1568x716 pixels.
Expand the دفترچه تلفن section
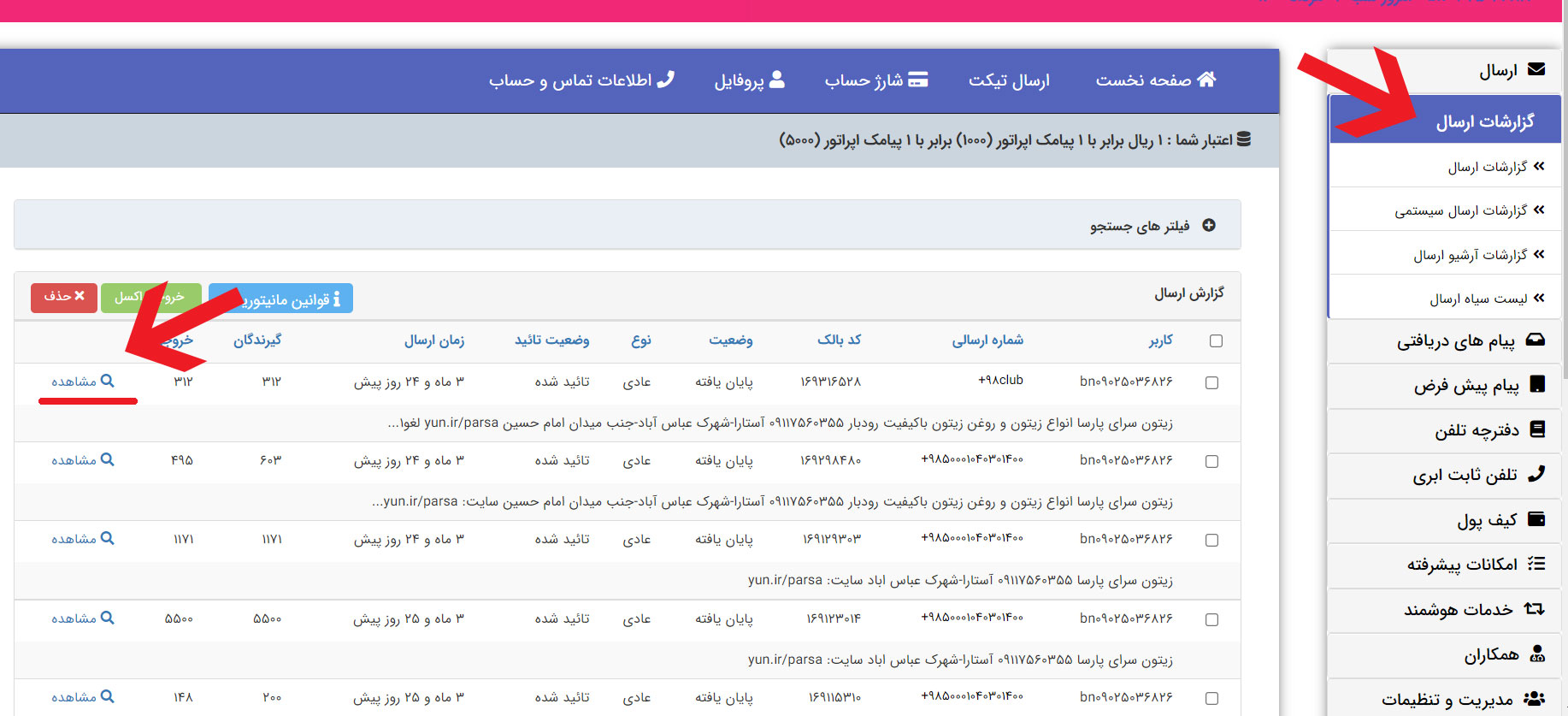pos(1444,429)
